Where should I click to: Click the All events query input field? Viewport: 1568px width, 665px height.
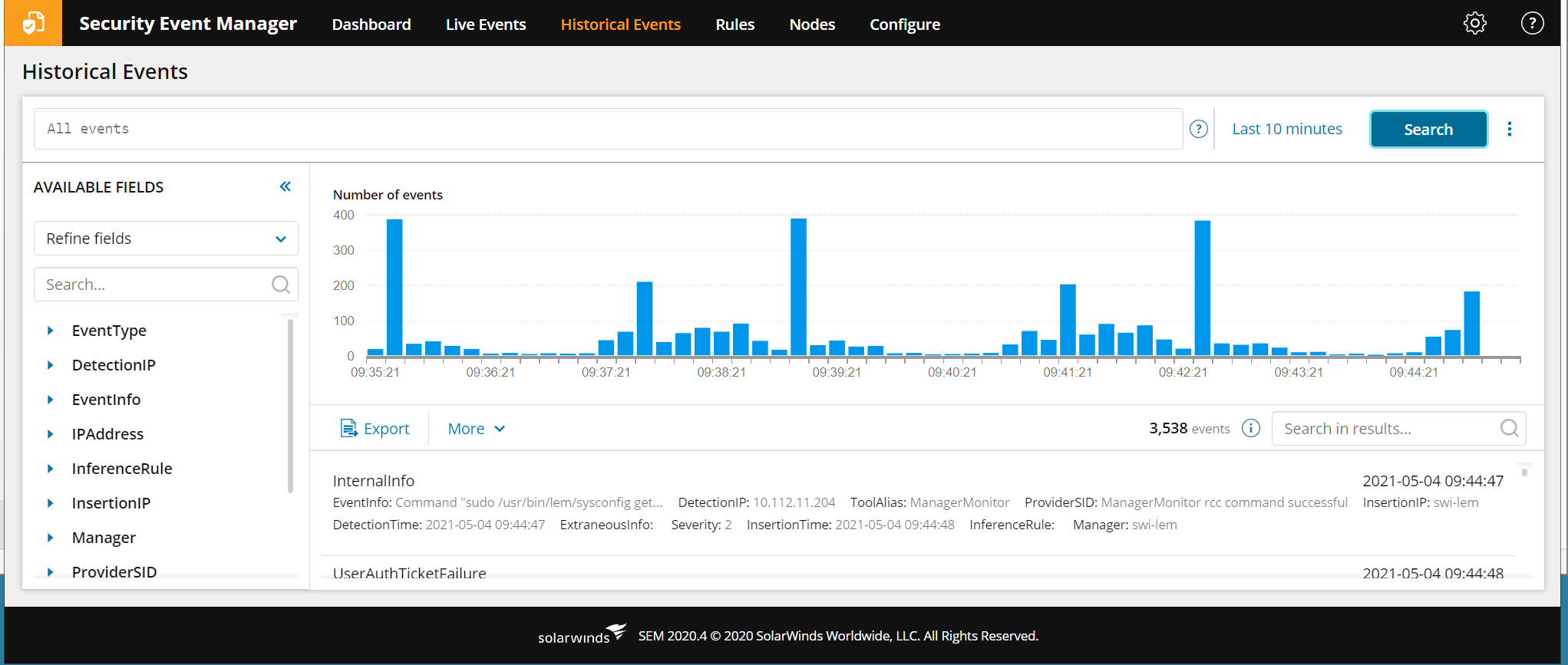tap(608, 129)
